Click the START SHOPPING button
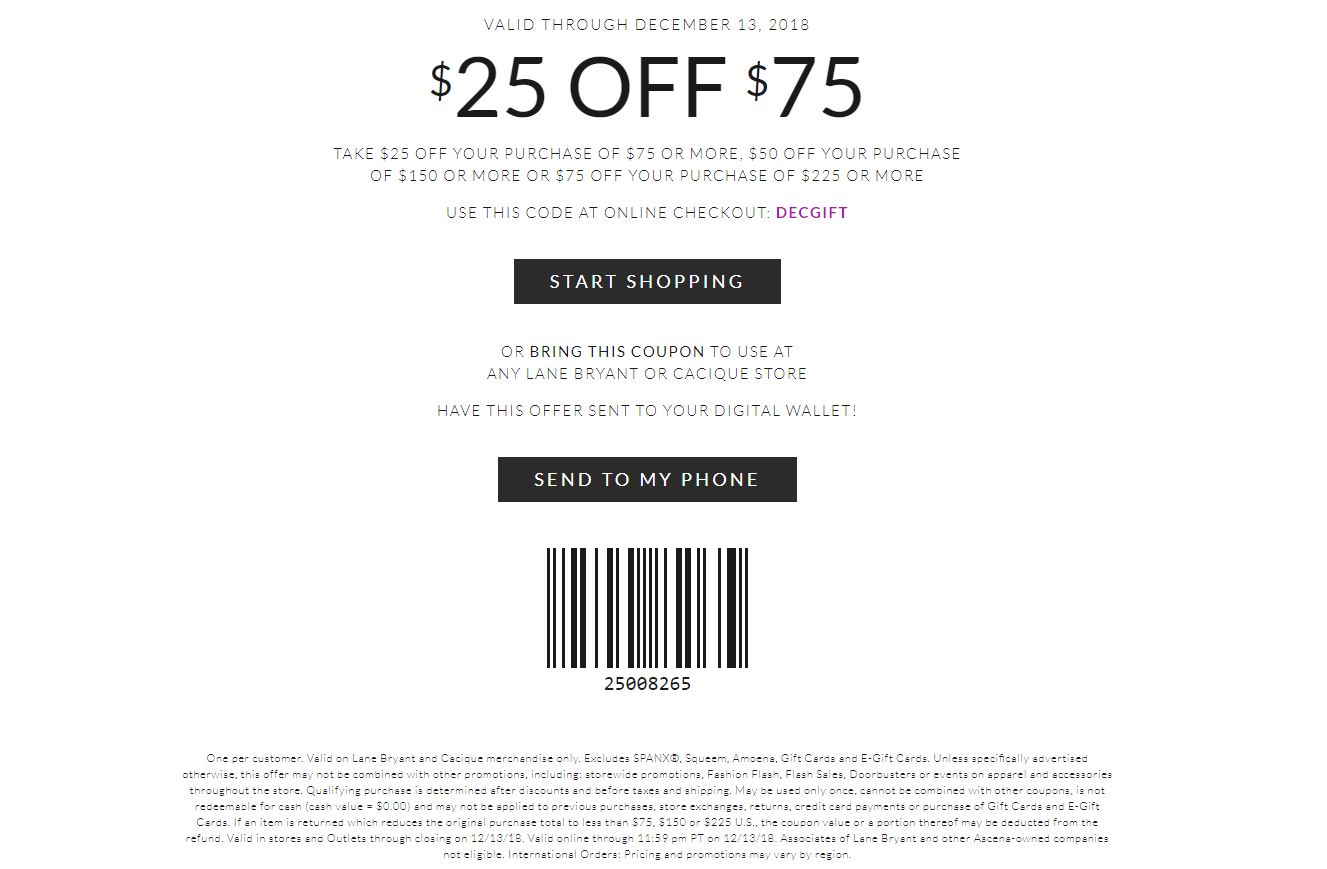The width and height of the screenshot is (1327, 869). point(647,281)
